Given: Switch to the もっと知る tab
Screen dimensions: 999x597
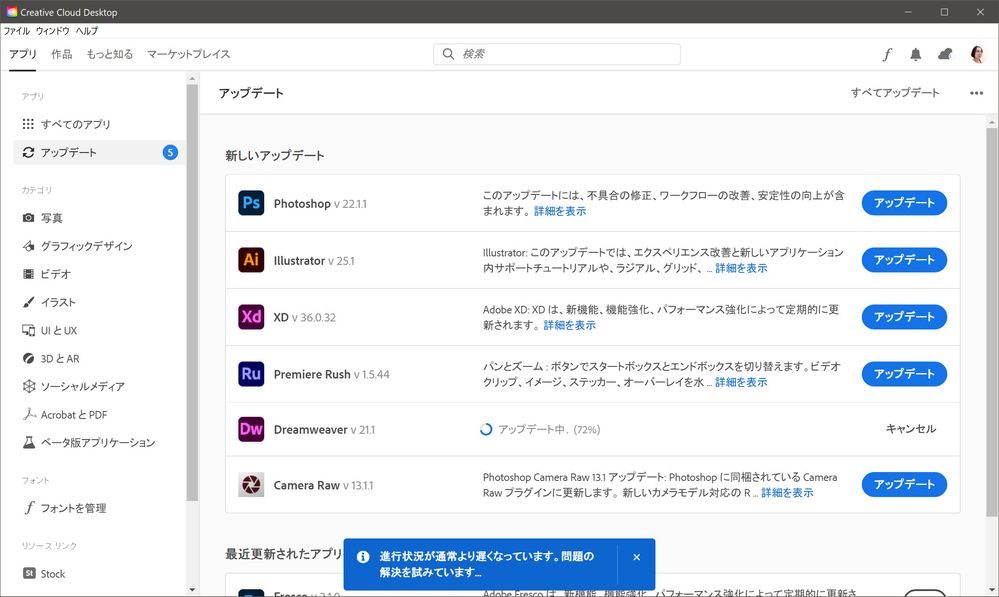Looking at the screenshot, I should (x=110, y=54).
